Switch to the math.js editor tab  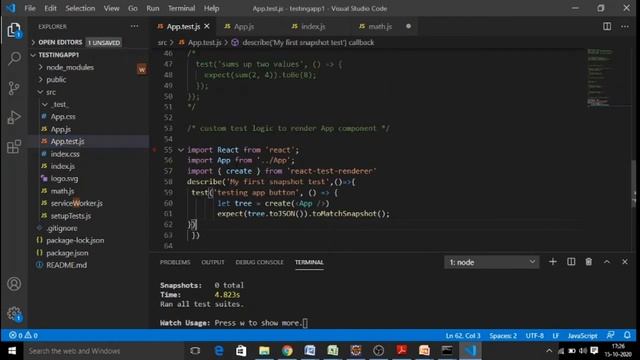(380, 27)
